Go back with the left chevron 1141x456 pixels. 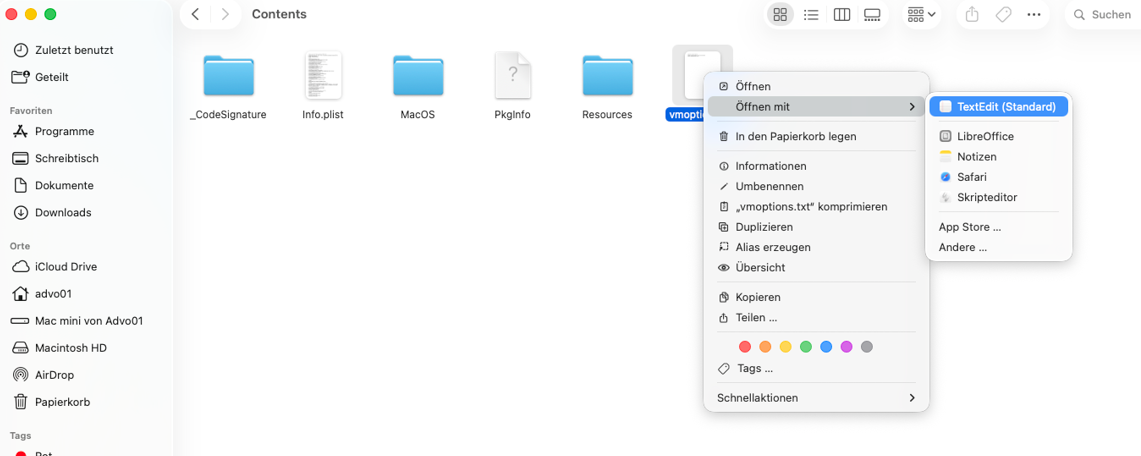[x=196, y=15]
